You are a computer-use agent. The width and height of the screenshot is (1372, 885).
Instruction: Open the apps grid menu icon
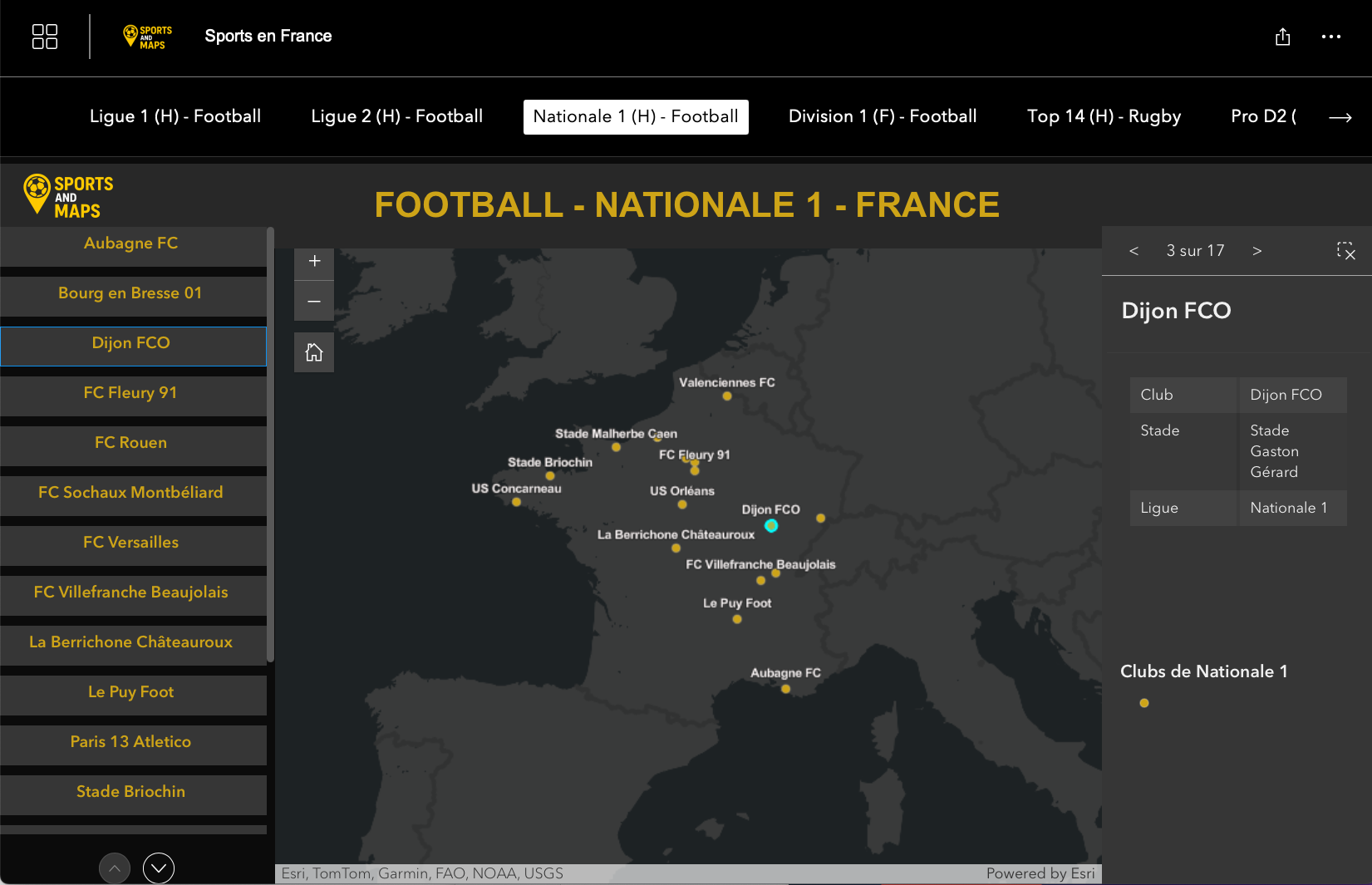point(45,37)
